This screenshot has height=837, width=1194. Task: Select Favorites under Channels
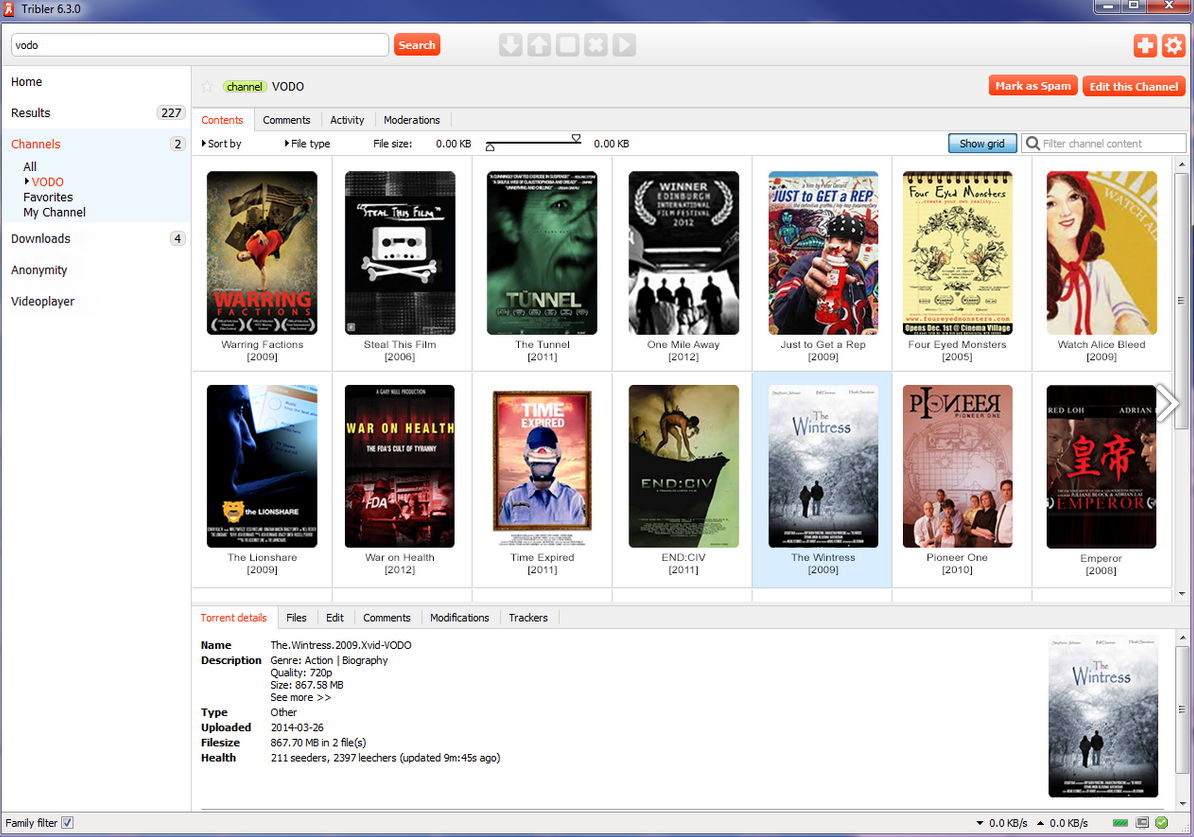point(48,196)
